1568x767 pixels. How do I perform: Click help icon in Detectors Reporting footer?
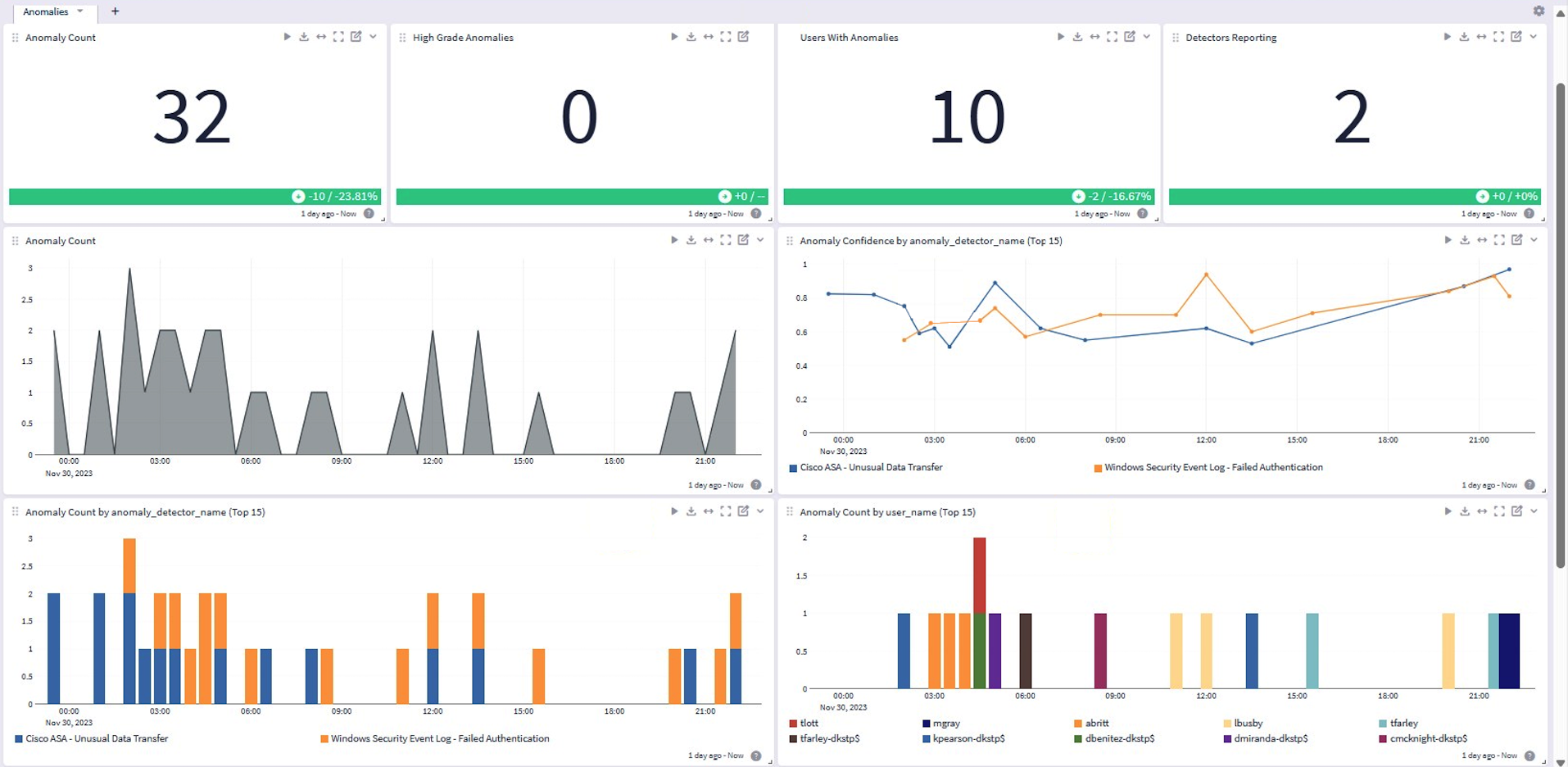point(1529,214)
